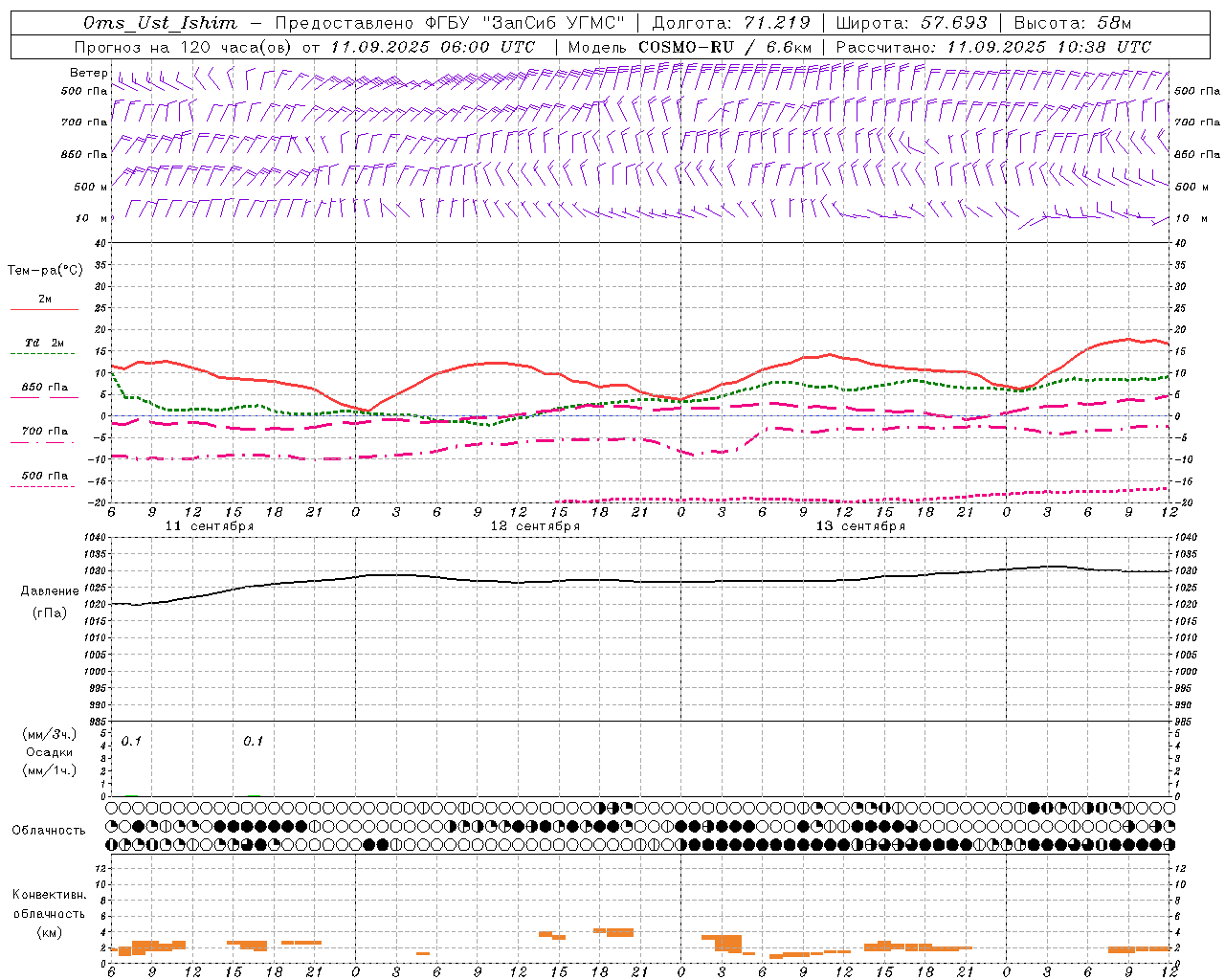
Task: Click the 500 гПа temperature legend entry
Action: pyautogui.click(x=44, y=476)
